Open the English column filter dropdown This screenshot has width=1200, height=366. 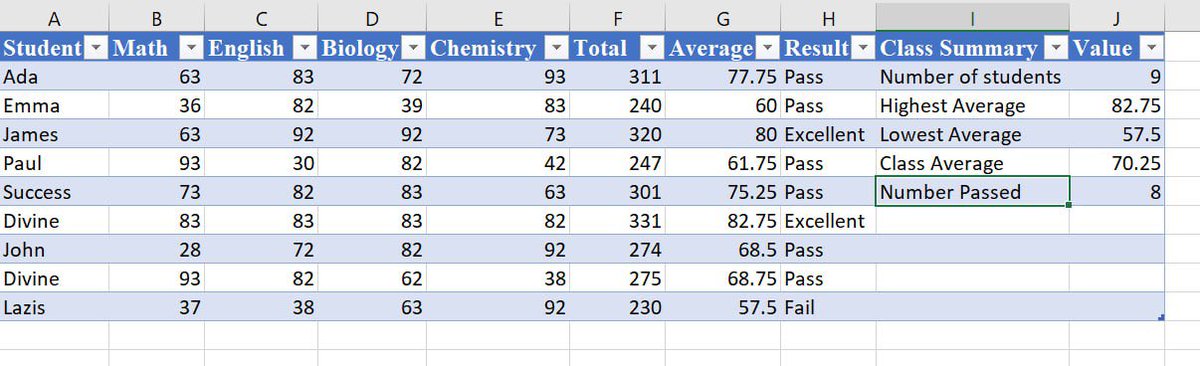(x=305, y=49)
